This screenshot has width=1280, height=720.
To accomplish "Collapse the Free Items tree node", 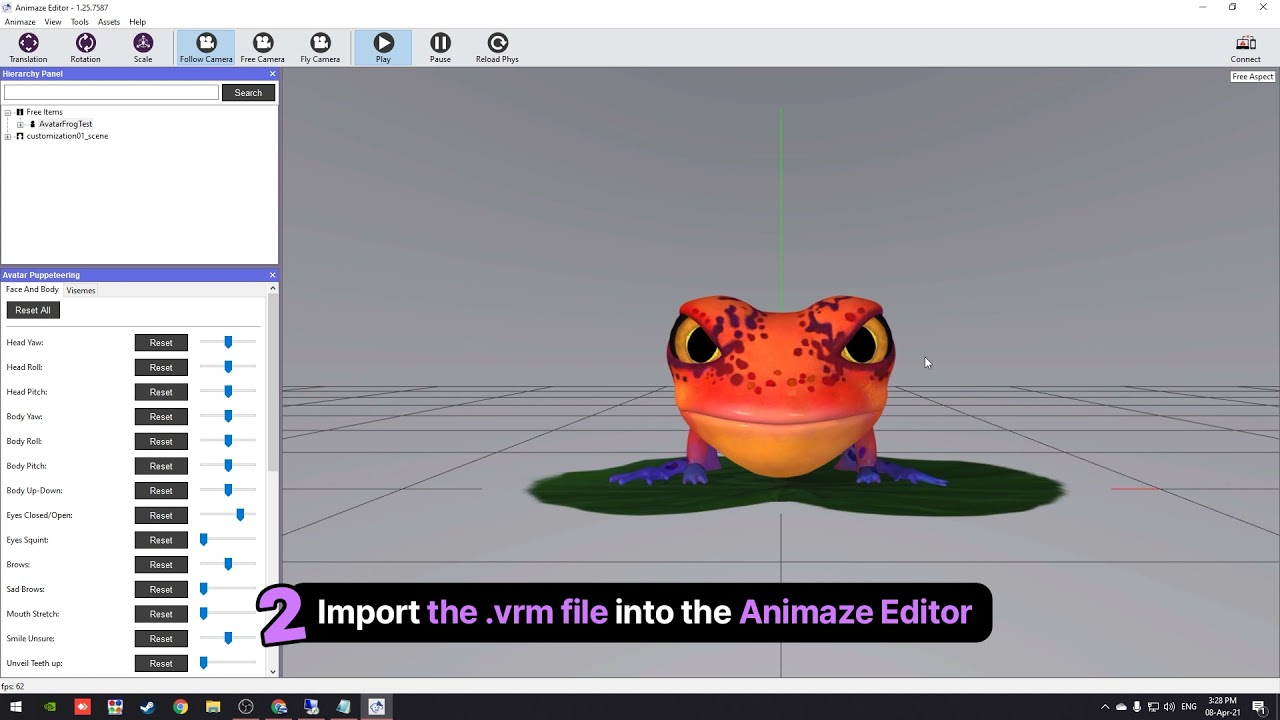I will pyautogui.click(x=8, y=112).
